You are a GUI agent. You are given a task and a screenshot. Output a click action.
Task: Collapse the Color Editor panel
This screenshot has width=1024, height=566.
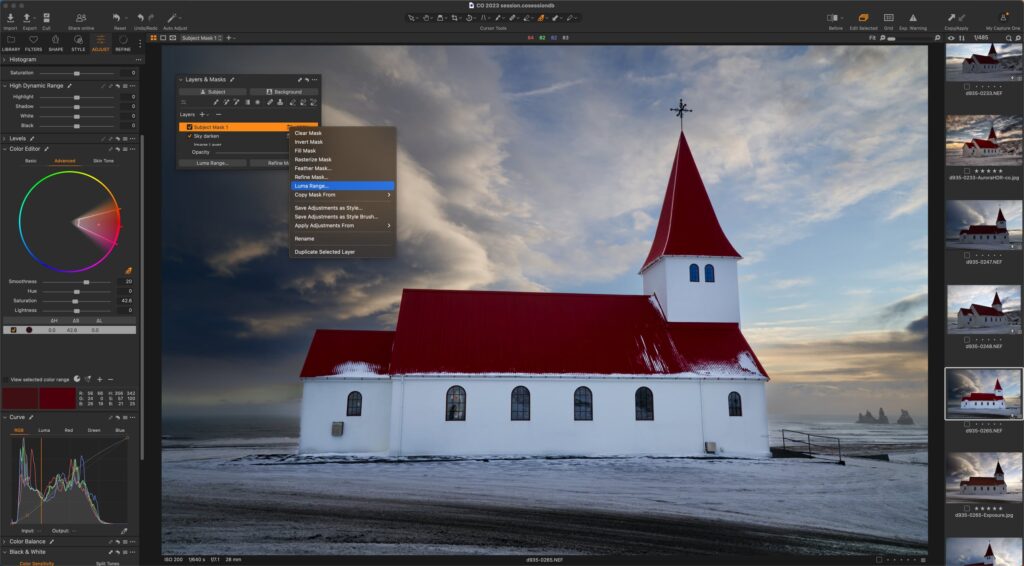click(x=4, y=149)
